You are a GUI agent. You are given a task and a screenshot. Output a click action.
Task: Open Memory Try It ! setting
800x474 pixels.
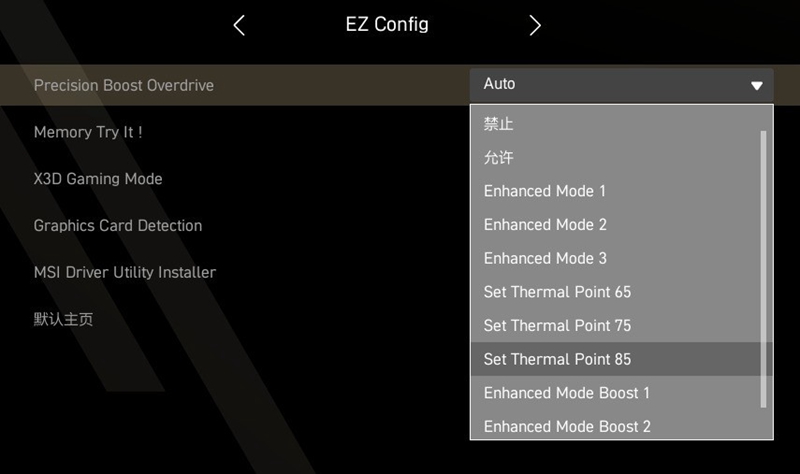pos(88,132)
